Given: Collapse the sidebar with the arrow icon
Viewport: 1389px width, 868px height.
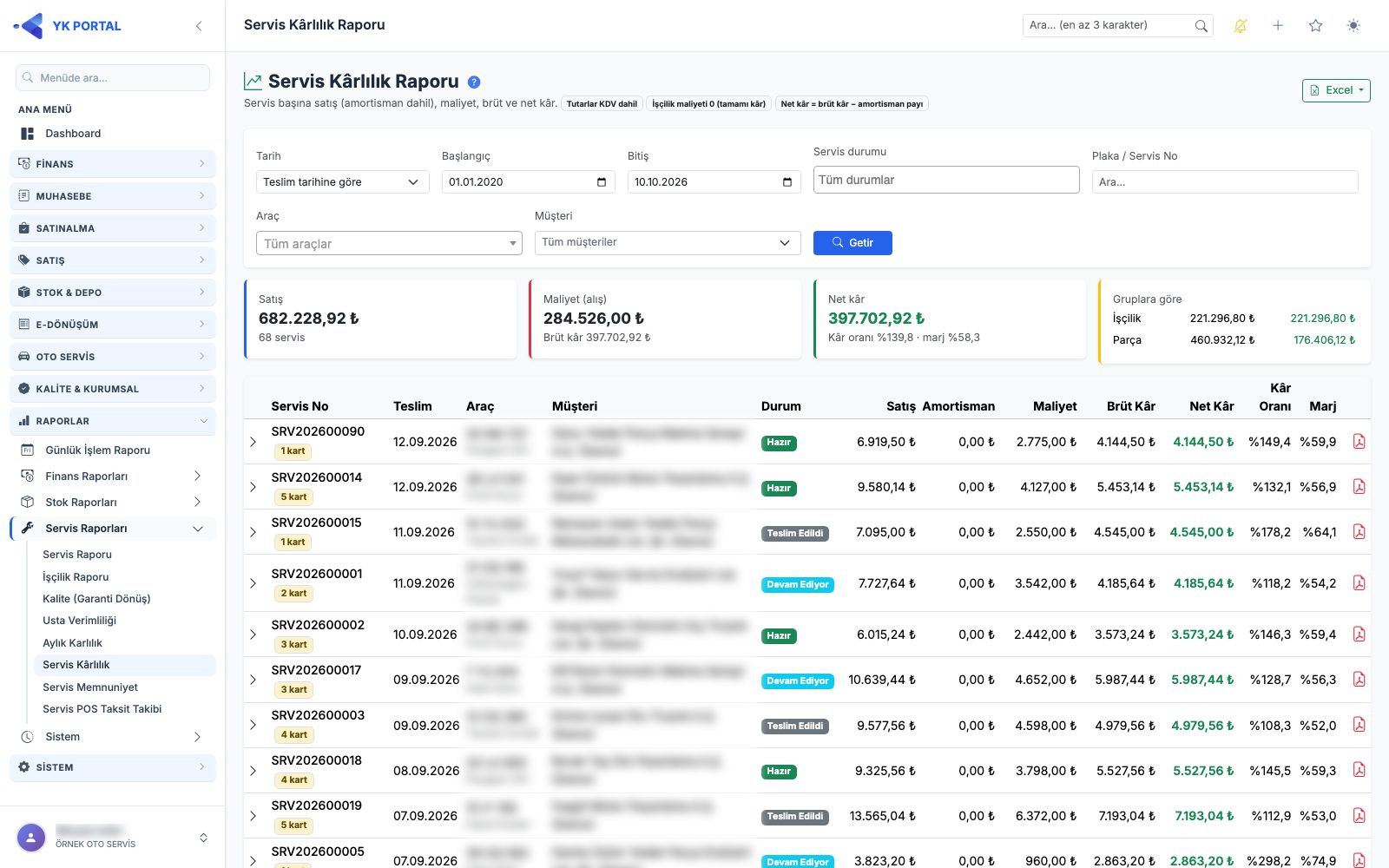Looking at the screenshot, I should pyautogui.click(x=199, y=26).
